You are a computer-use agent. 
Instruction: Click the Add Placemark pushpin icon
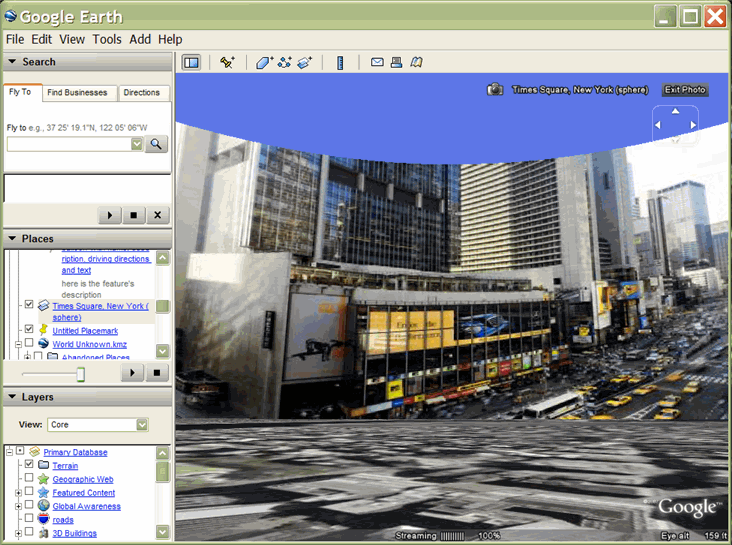pyautogui.click(x=227, y=62)
